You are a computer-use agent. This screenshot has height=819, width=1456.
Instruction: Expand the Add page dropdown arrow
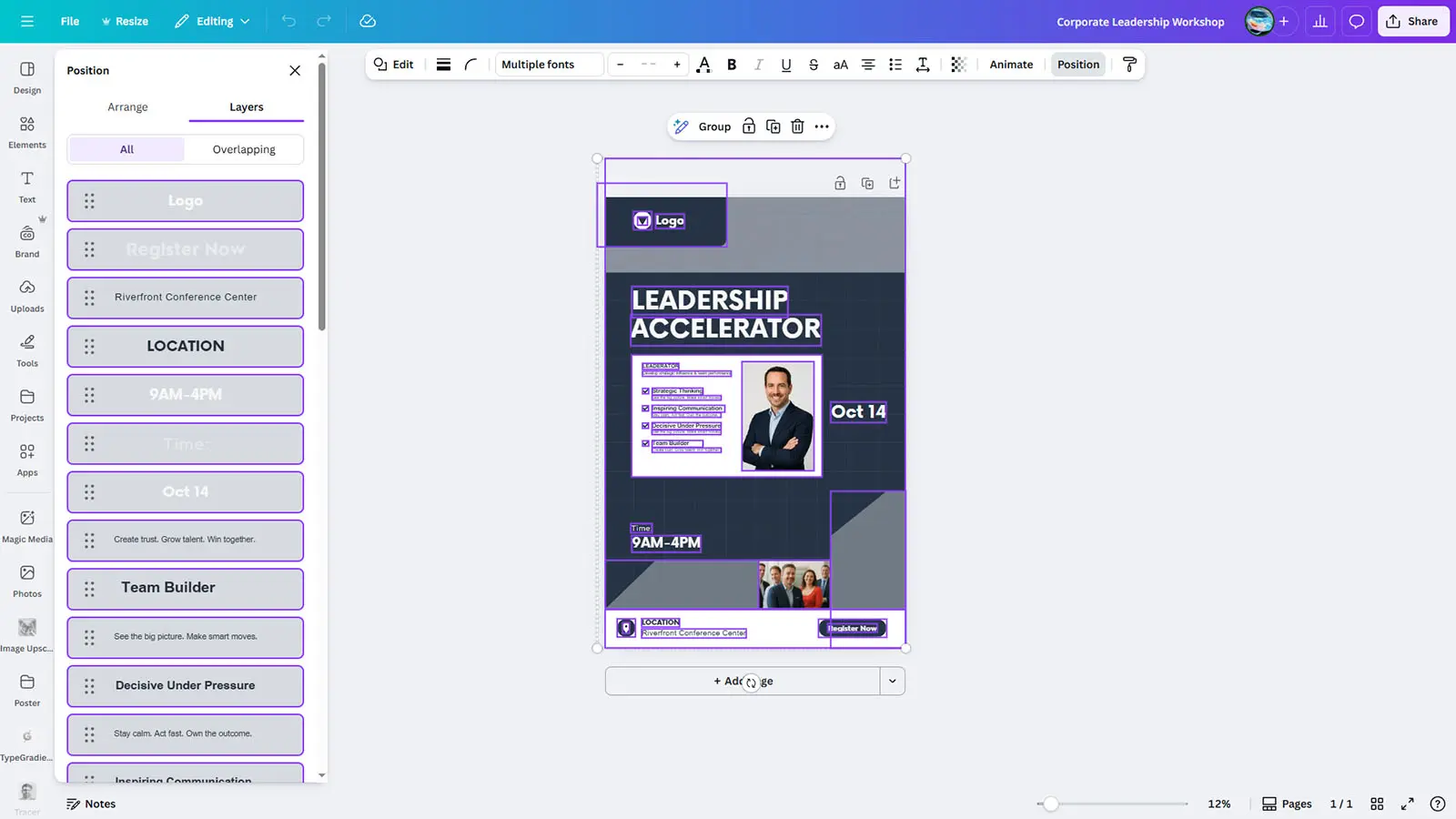892,681
